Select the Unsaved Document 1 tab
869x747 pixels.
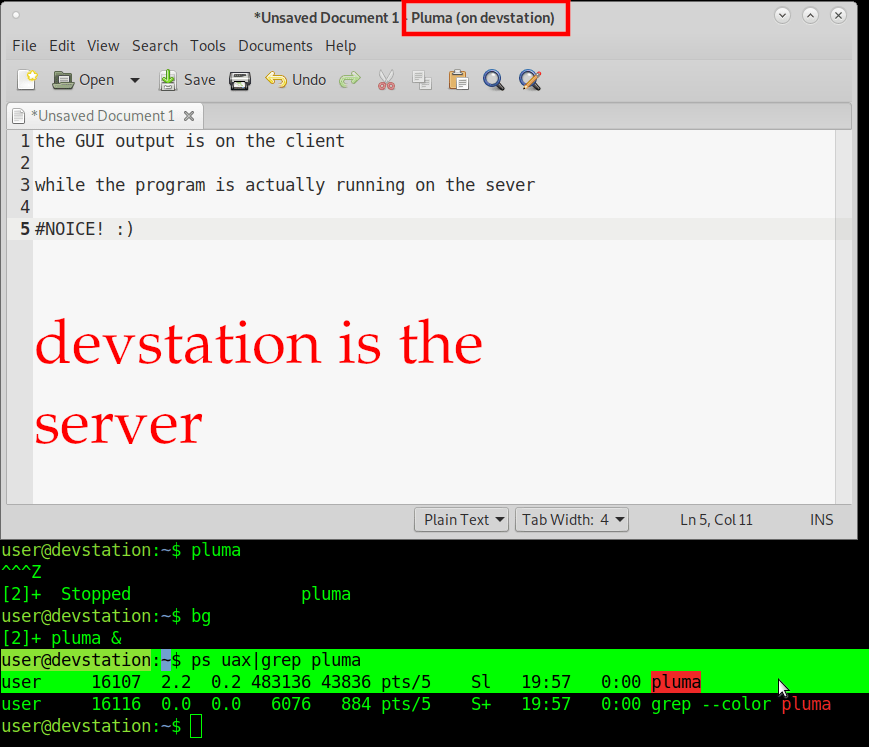pos(100,115)
